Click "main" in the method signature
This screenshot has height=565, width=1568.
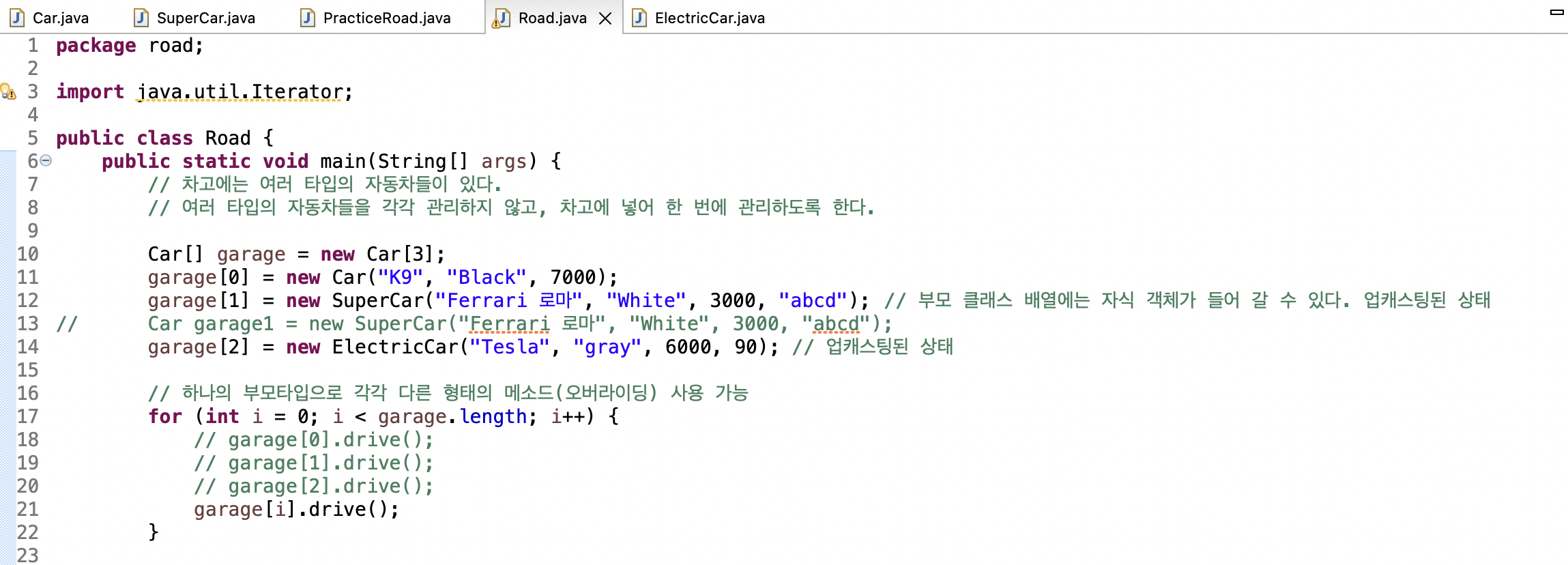(x=343, y=161)
